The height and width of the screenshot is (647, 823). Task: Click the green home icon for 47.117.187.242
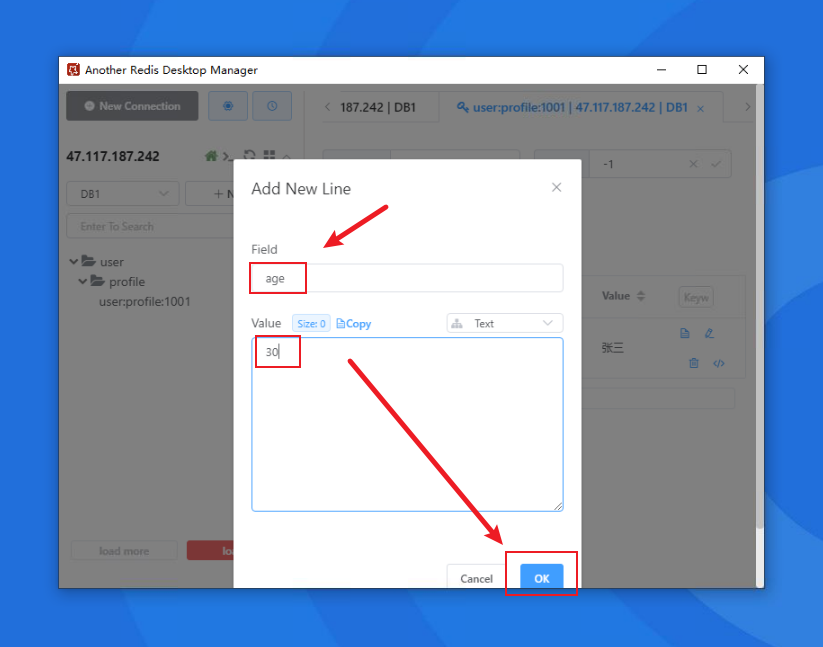[211, 156]
